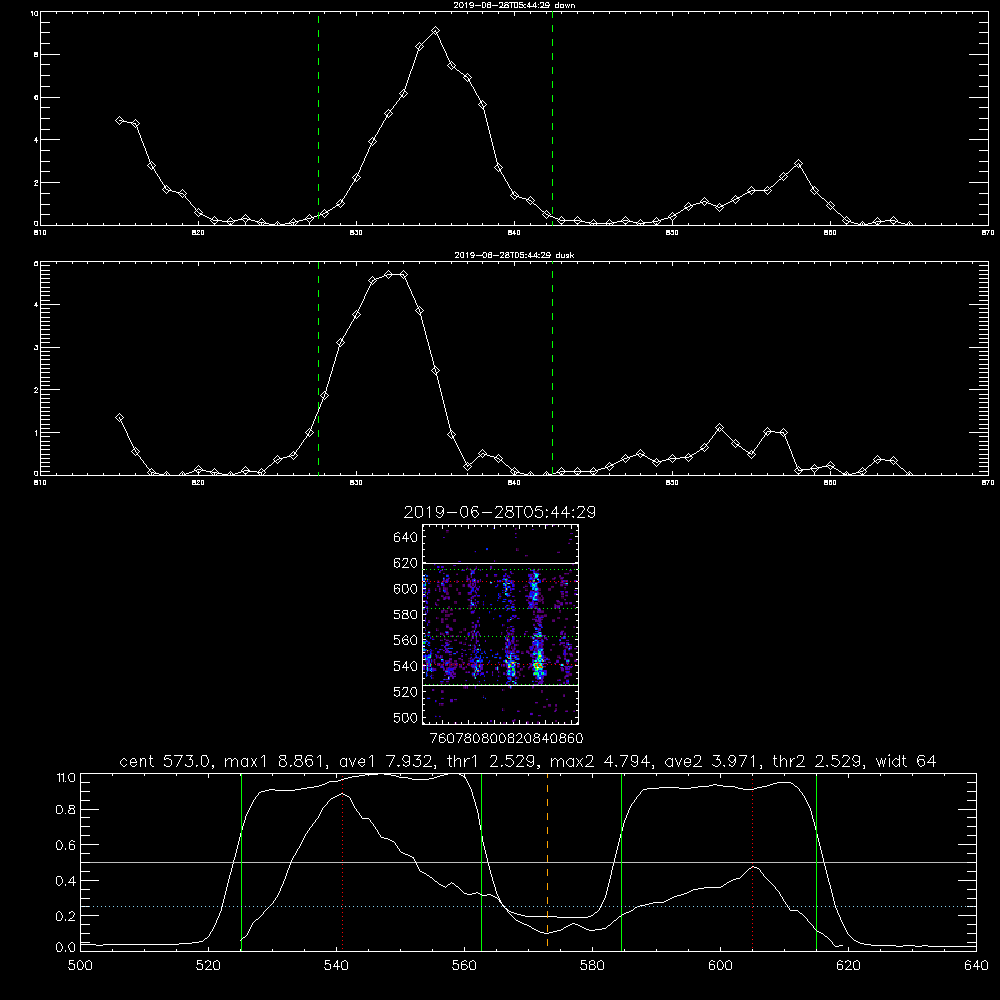Viewport: 1000px width, 1000px height.
Task: Click x-axis label 600 on bottom plot
Action: pos(720,966)
